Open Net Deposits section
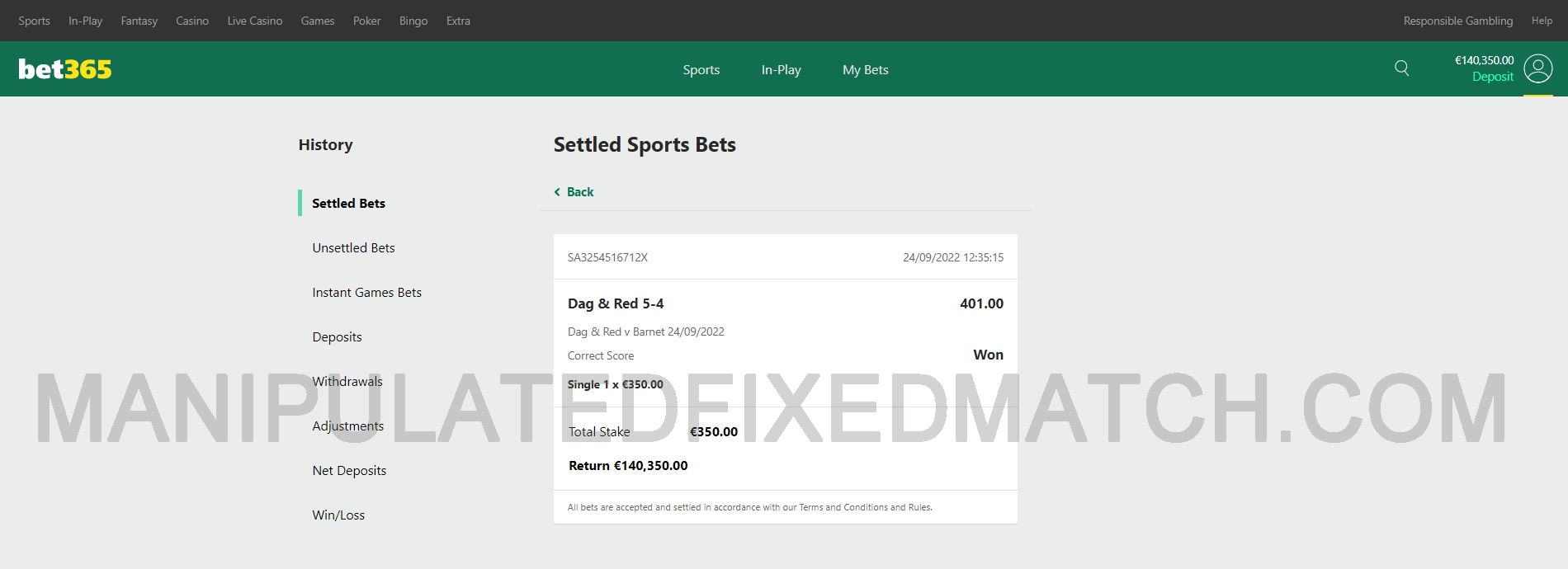The height and width of the screenshot is (569, 1568). pyautogui.click(x=349, y=471)
